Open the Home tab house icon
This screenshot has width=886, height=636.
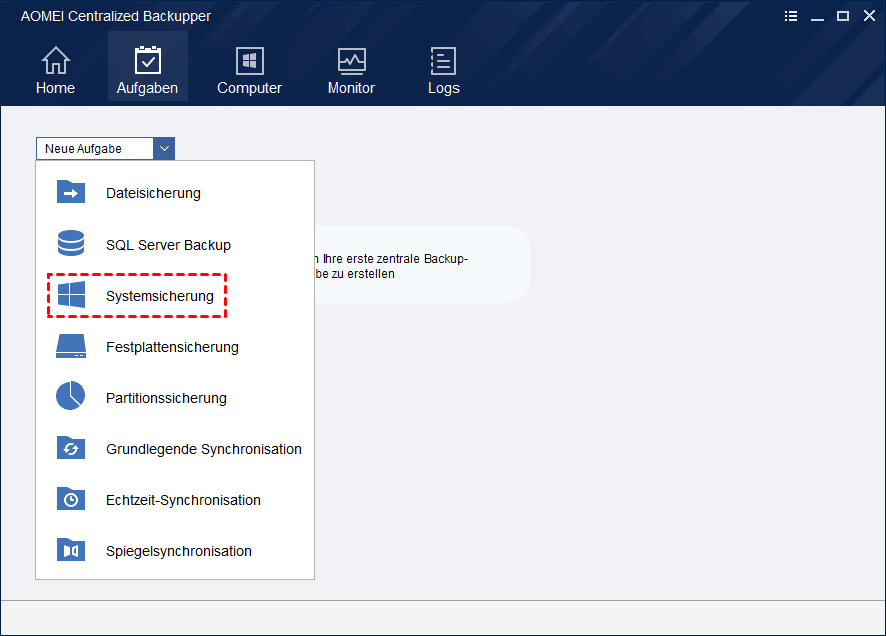pyautogui.click(x=55, y=60)
